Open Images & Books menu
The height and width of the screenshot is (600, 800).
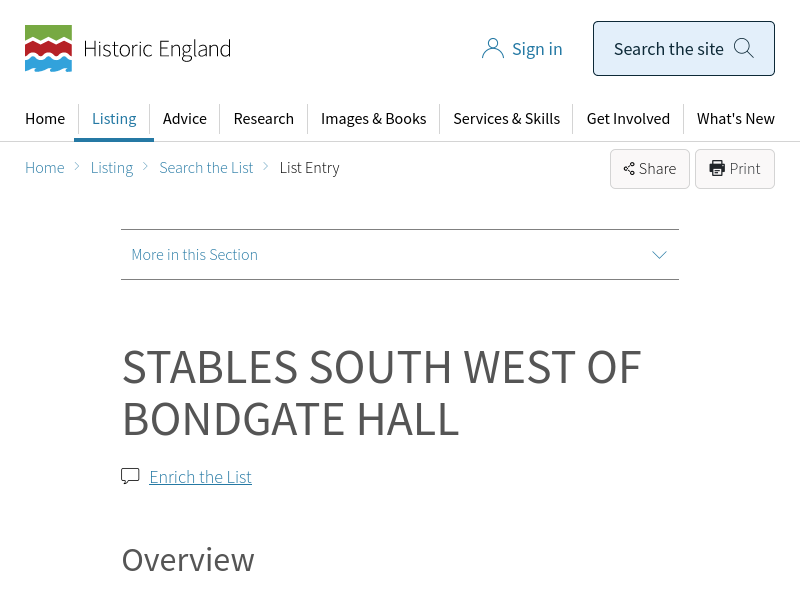tap(374, 119)
